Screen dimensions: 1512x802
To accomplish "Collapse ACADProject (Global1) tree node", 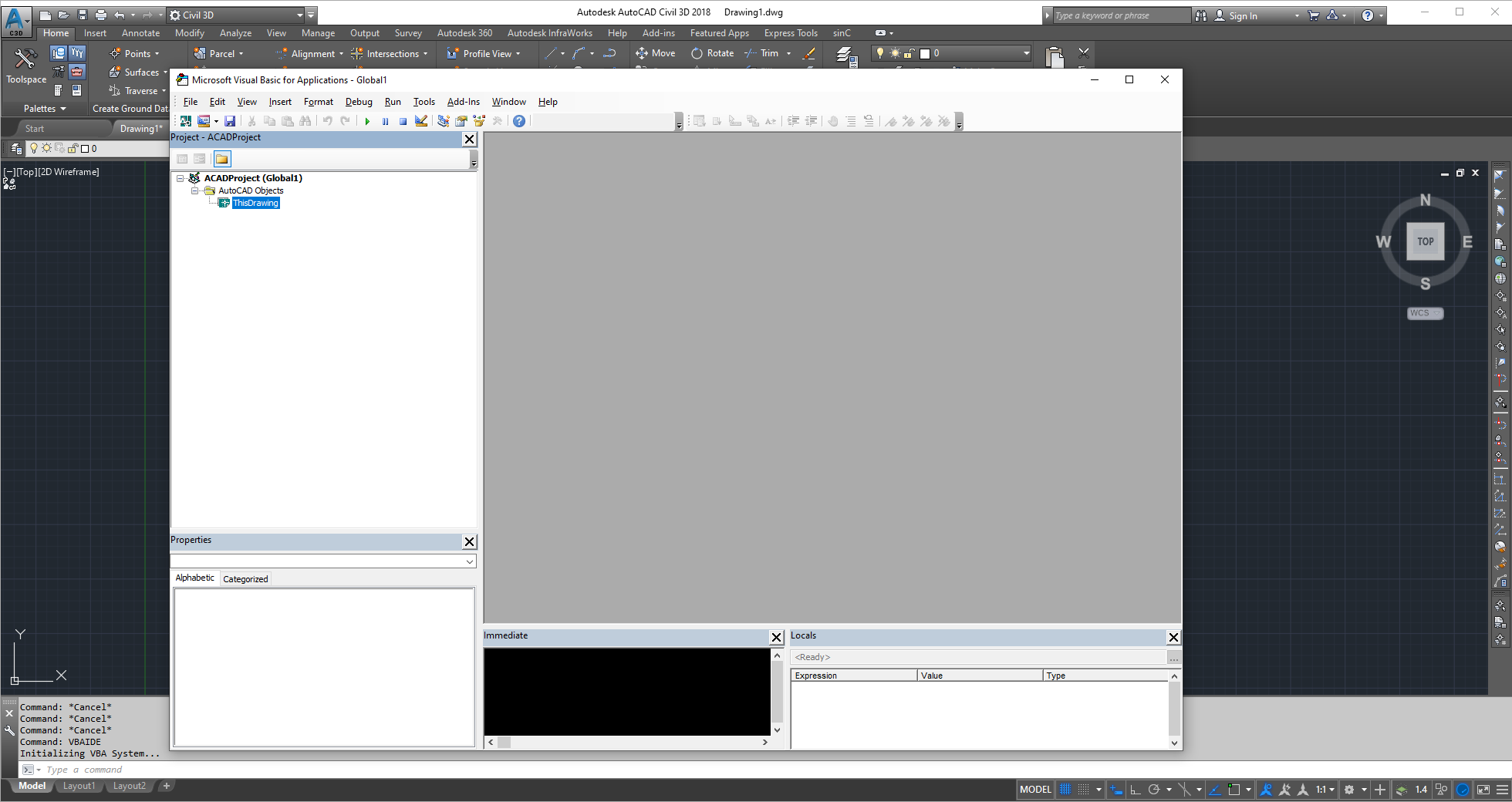I will [x=181, y=178].
